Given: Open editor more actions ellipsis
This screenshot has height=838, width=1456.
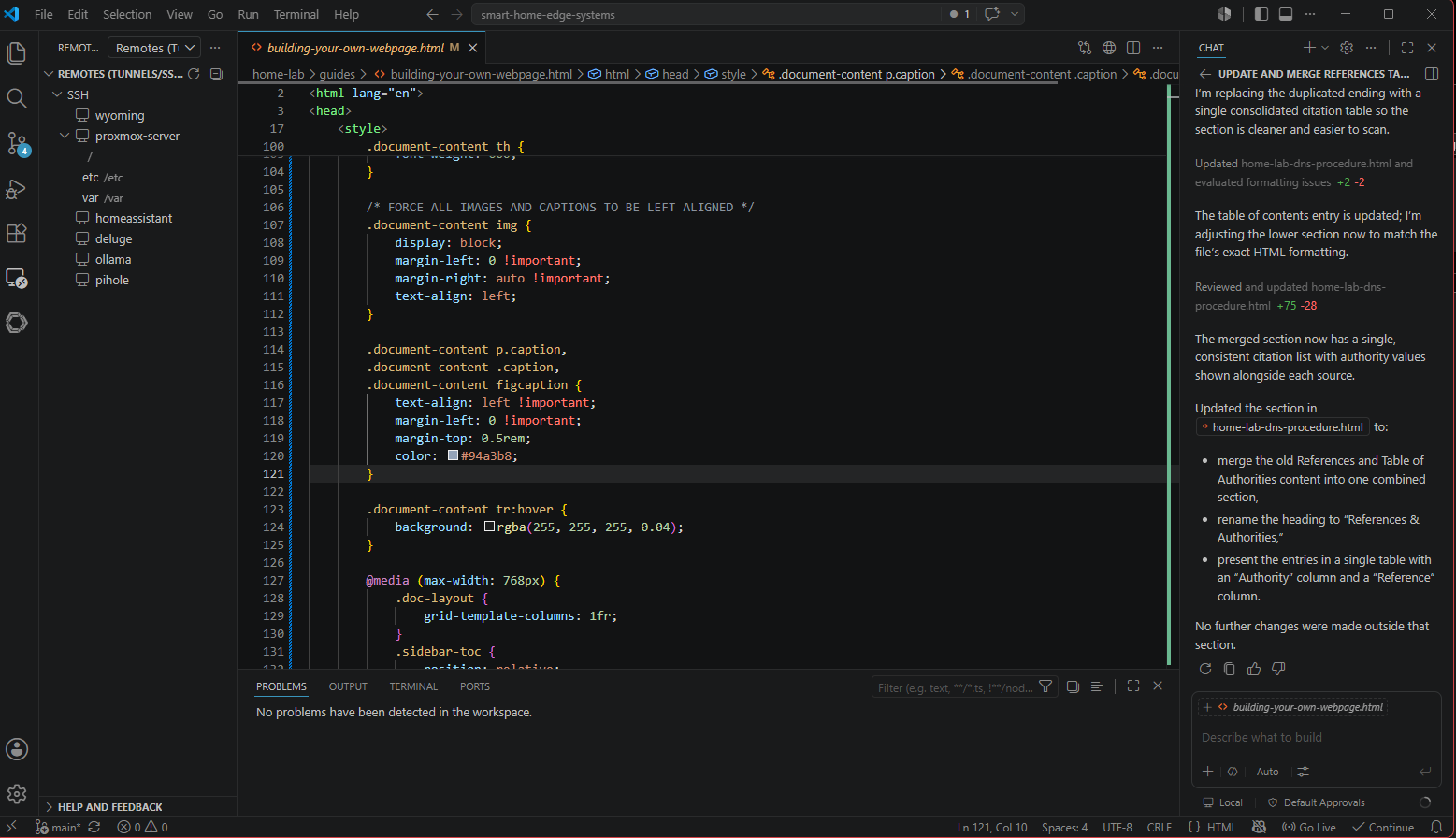Looking at the screenshot, I should 1158,48.
